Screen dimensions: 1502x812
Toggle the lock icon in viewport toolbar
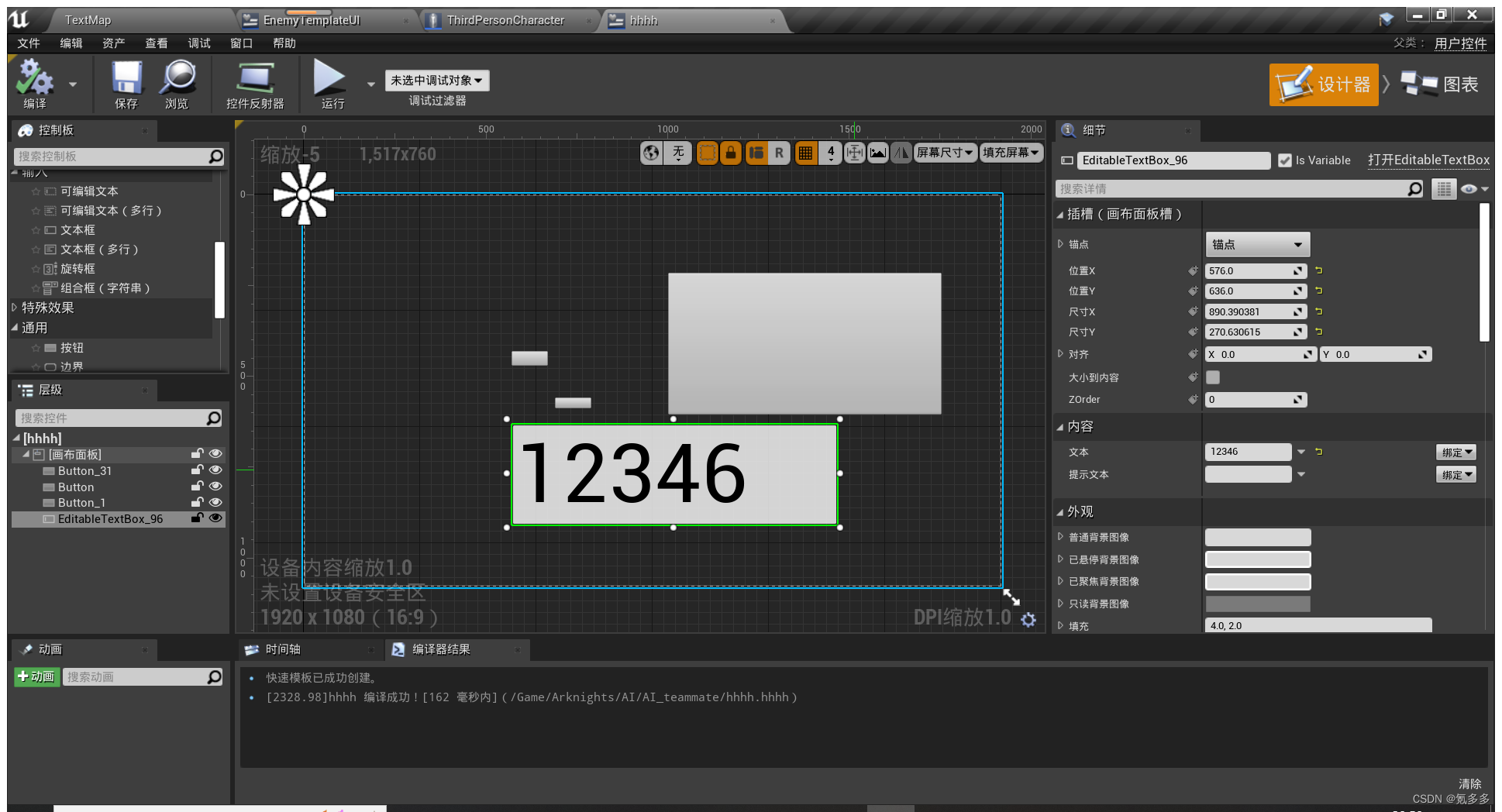731,153
